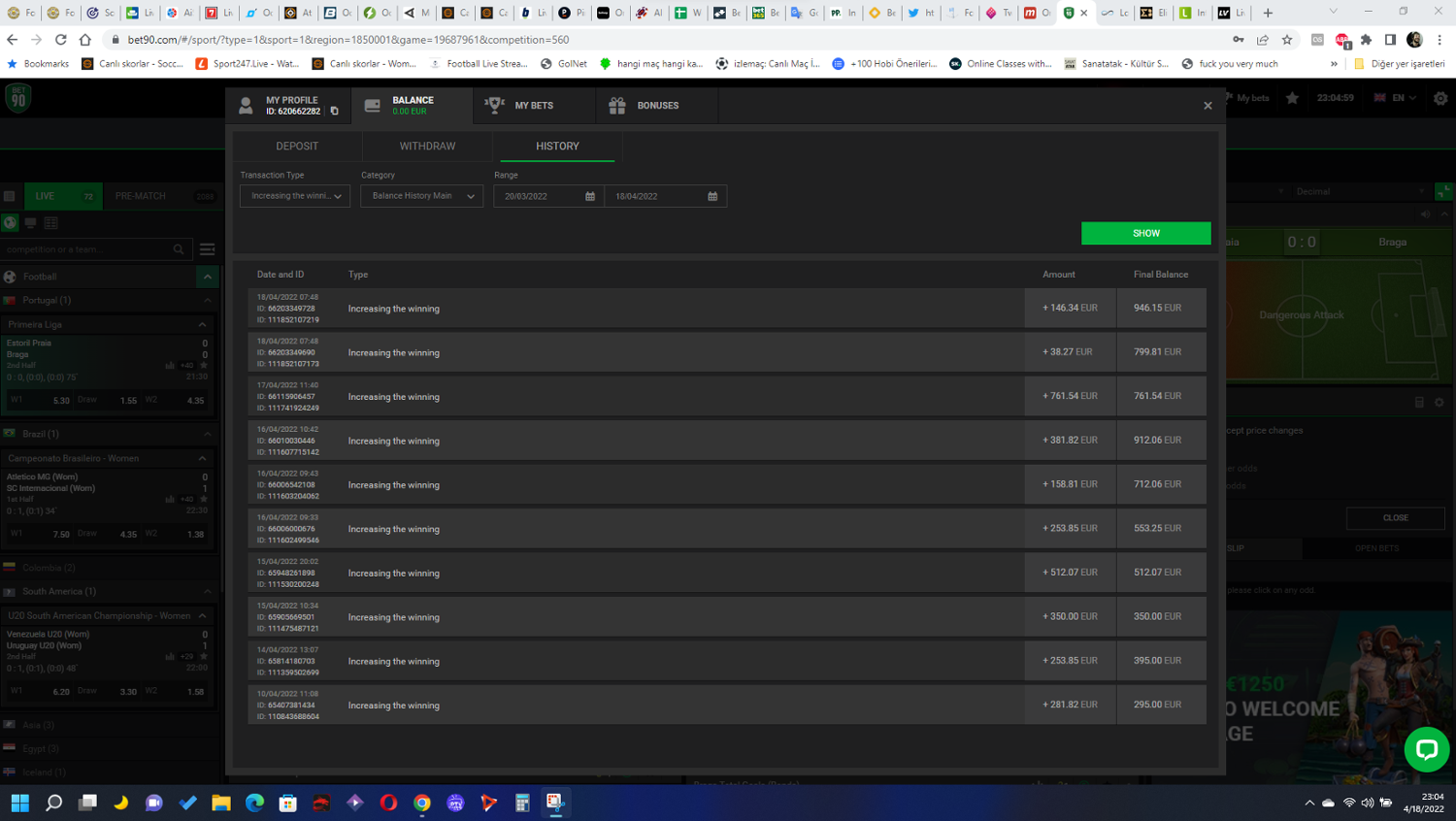Open the start date calendar picker

click(x=589, y=196)
